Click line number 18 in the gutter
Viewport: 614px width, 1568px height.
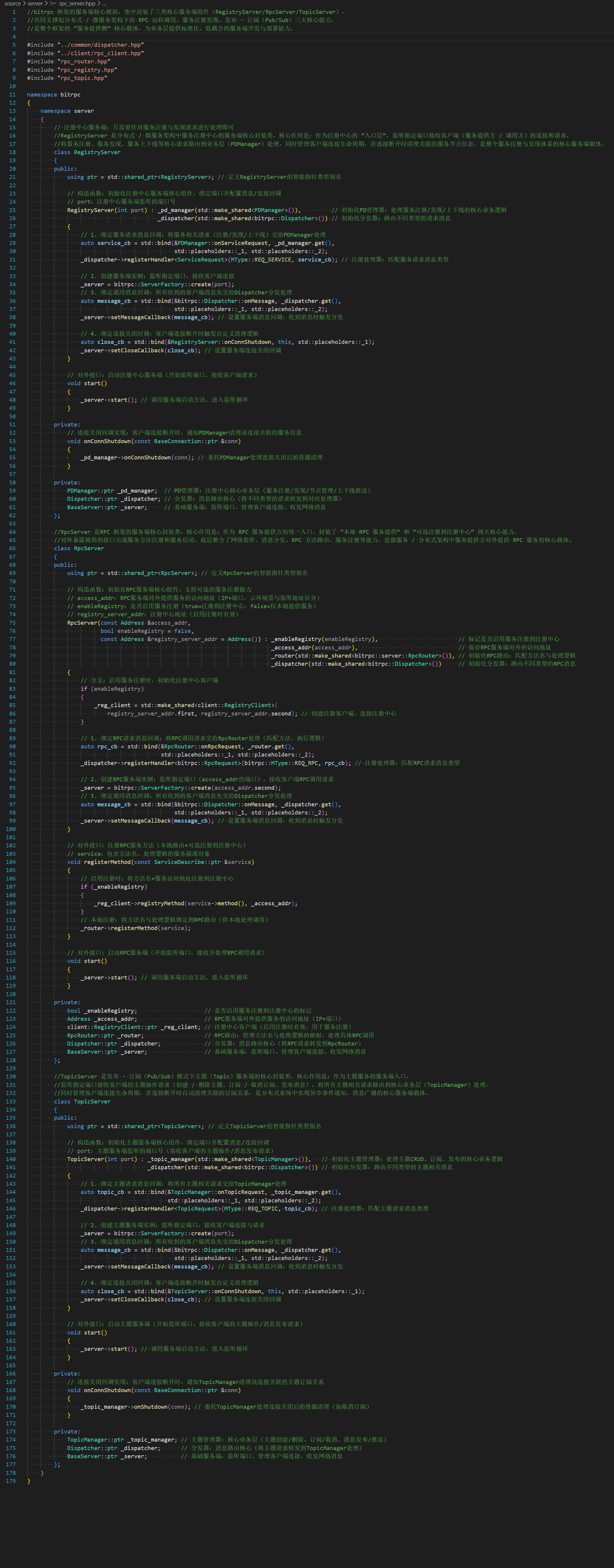13,152
